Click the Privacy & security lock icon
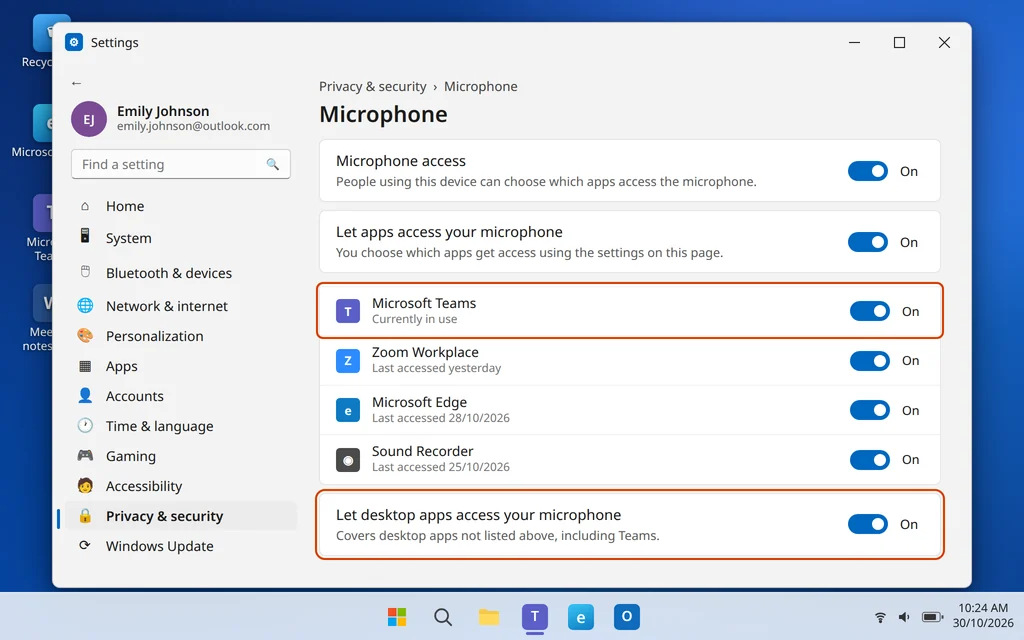This screenshot has height=640, width=1024. tap(85, 516)
